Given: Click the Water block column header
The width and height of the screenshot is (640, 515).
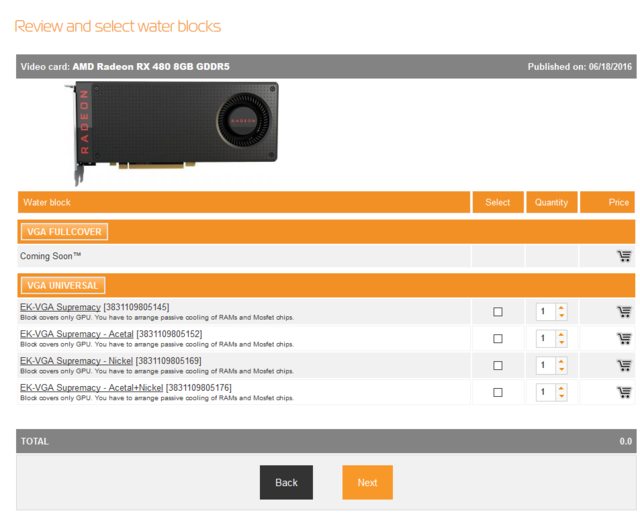Looking at the screenshot, I should click(x=244, y=202).
